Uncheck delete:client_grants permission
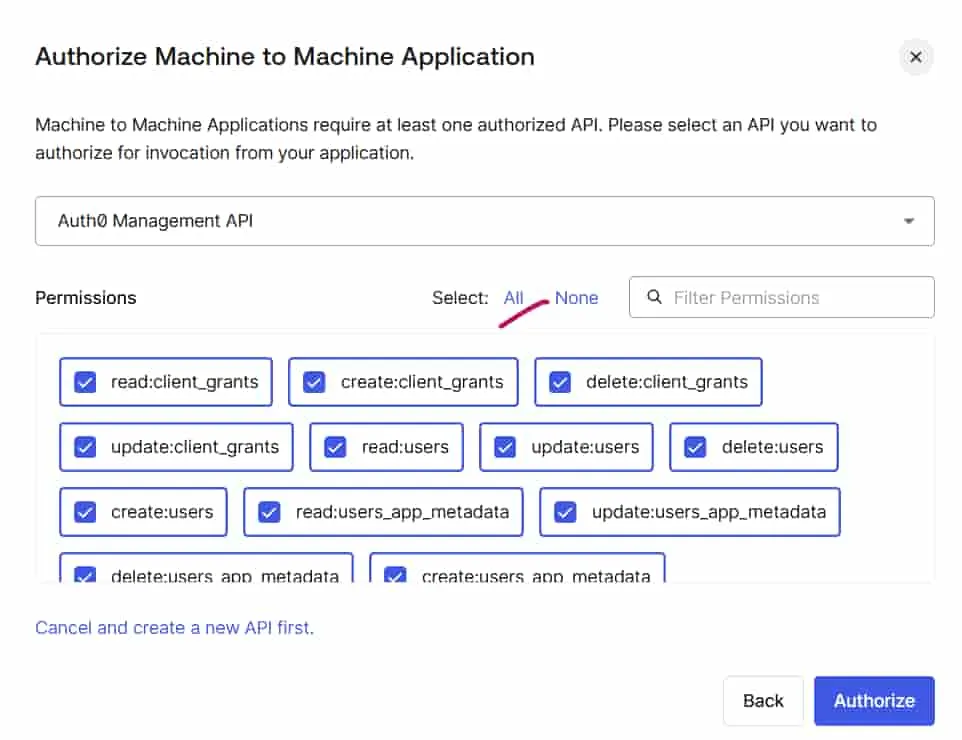Image resolution: width=962 pixels, height=740 pixels. point(560,382)
